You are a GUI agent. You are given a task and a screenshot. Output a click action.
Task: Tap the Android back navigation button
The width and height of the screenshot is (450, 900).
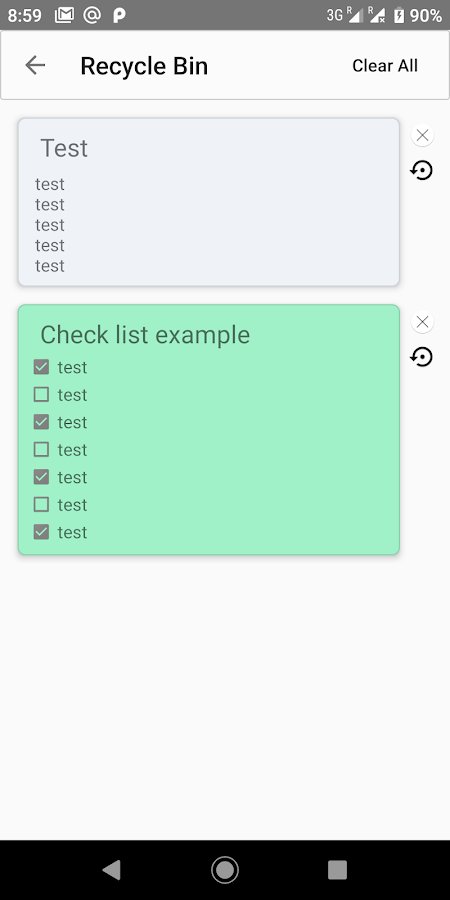coord(112,870)
